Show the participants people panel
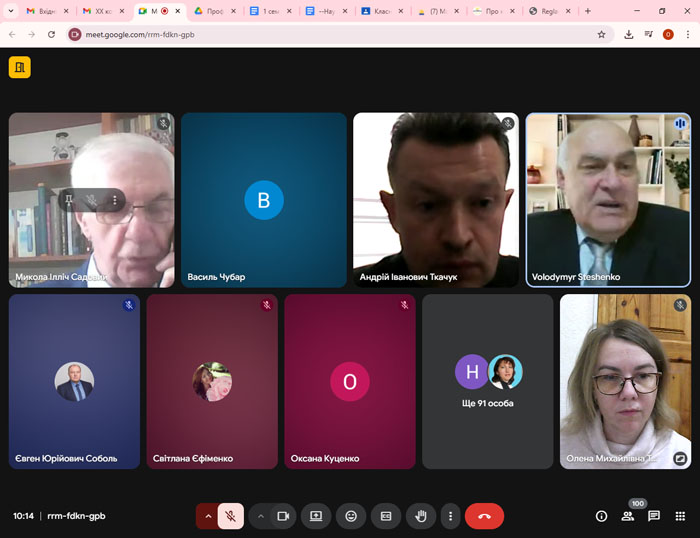The width and height of the screenshot is (700, 538). pos(628,516)
